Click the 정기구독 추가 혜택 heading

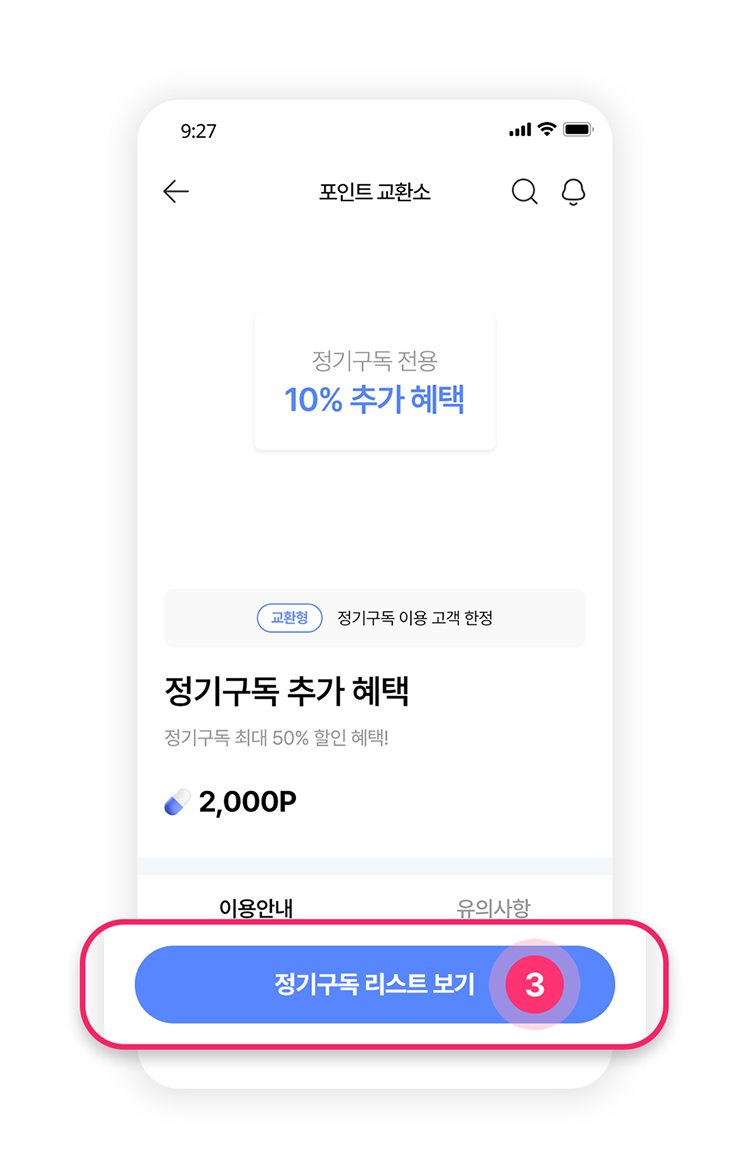click(x=287, y=691)
